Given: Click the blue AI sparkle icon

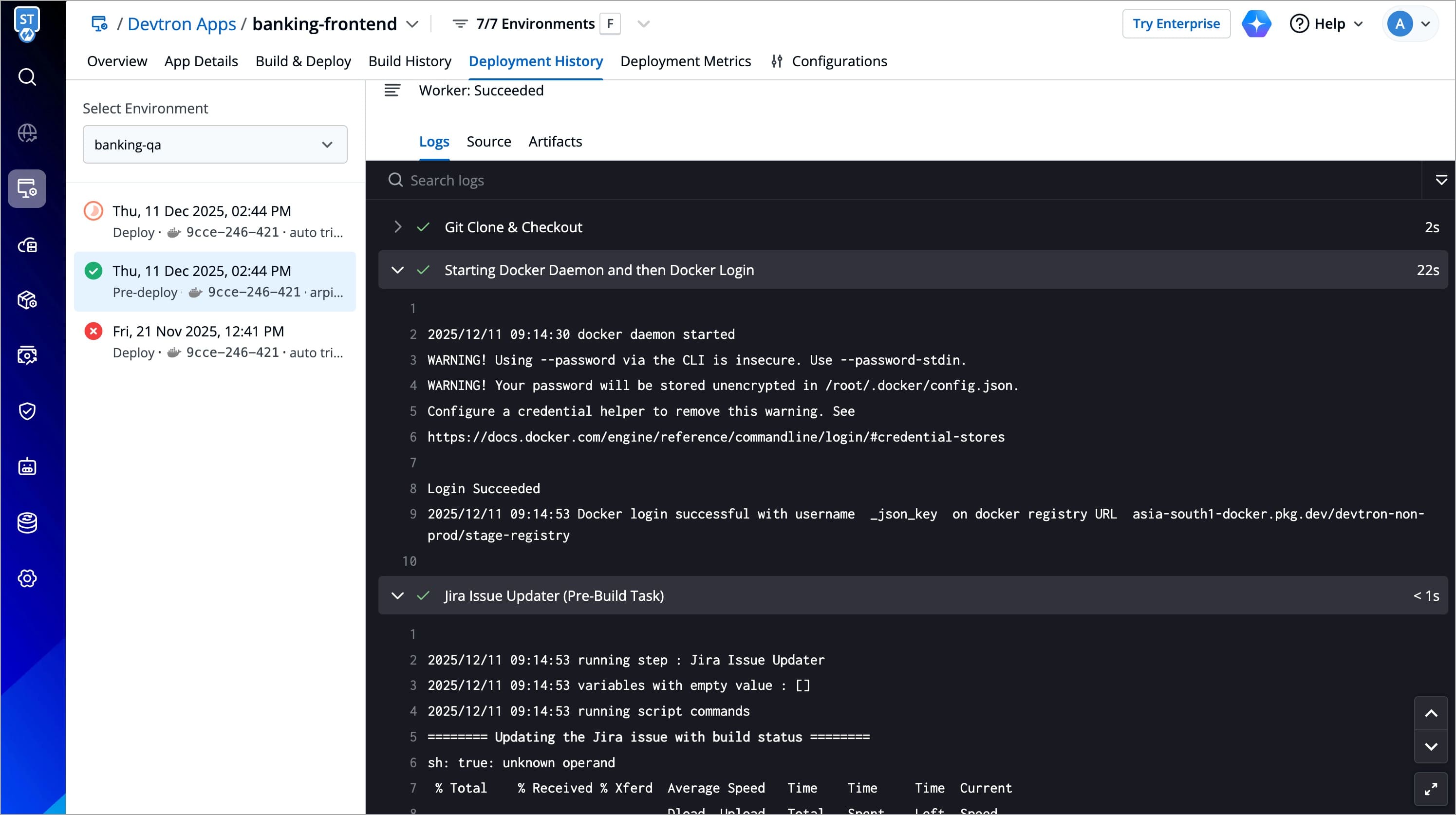Looking at the screenshot, I should [x=1256, y=24].
